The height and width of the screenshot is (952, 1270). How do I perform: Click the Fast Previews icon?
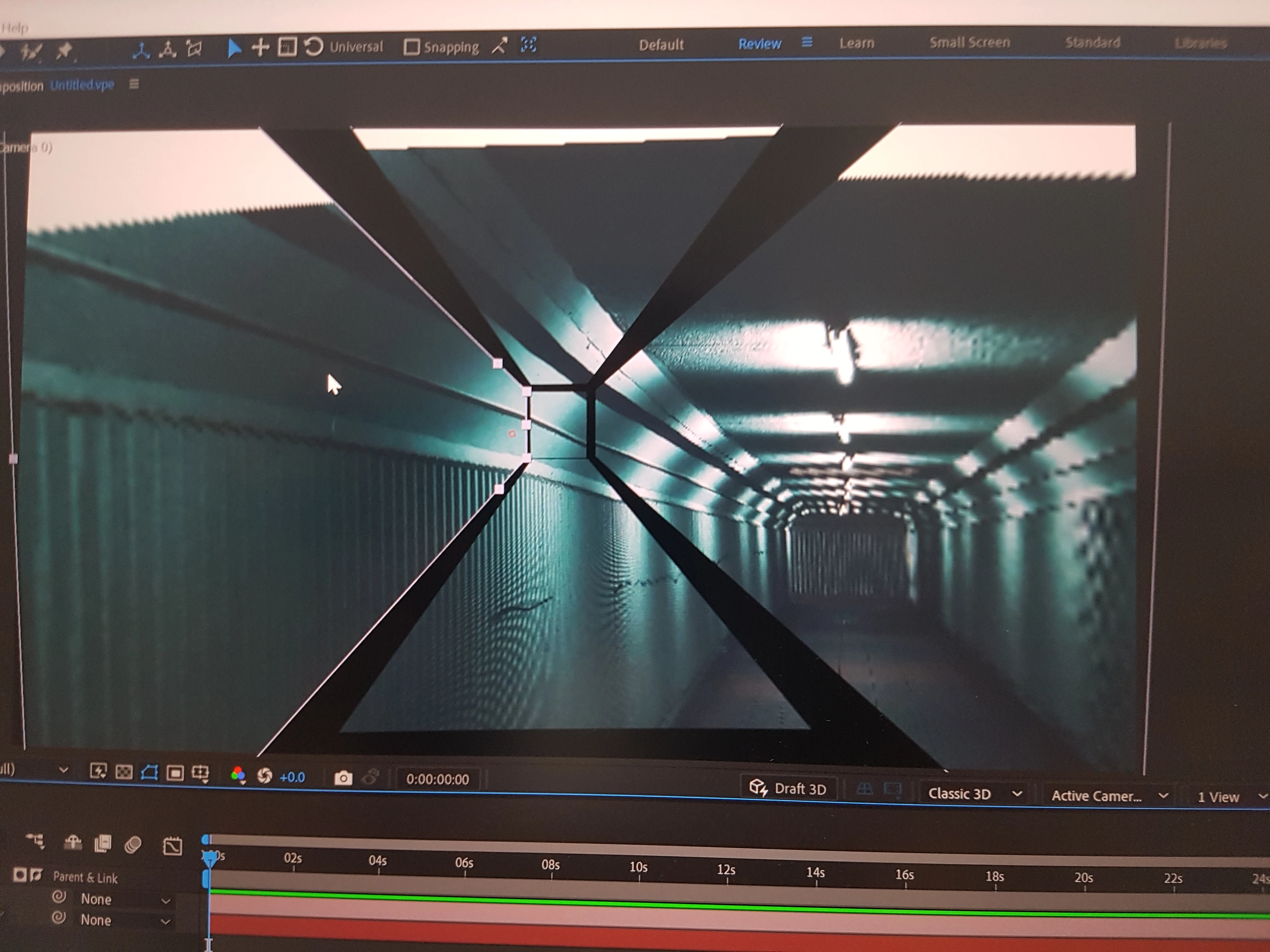pyautogui.click(x=98, y=771)
